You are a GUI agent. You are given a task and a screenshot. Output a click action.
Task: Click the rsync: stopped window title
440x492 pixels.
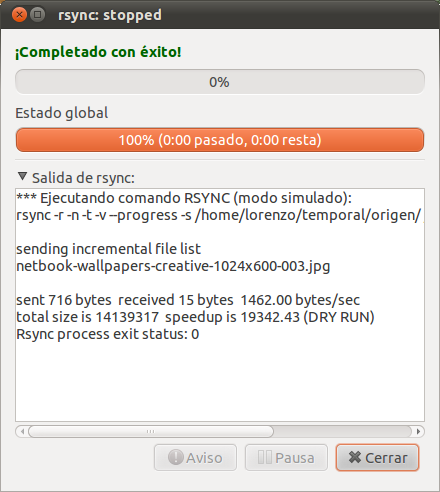[110, 15]
